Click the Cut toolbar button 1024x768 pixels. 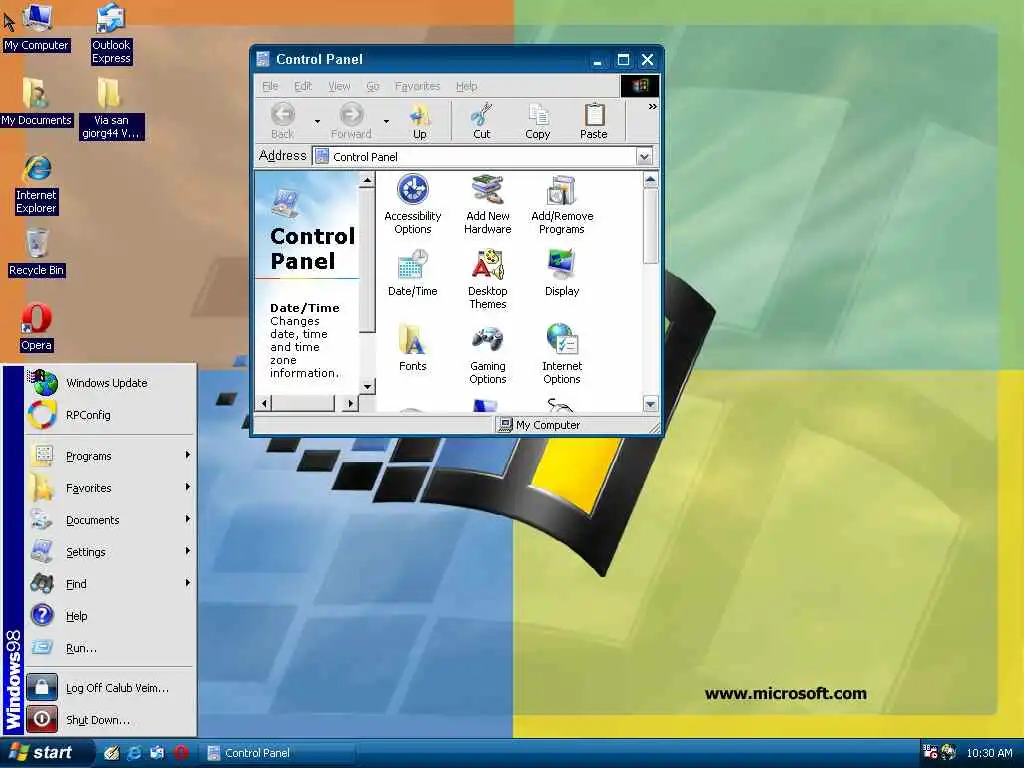[481, 121]
